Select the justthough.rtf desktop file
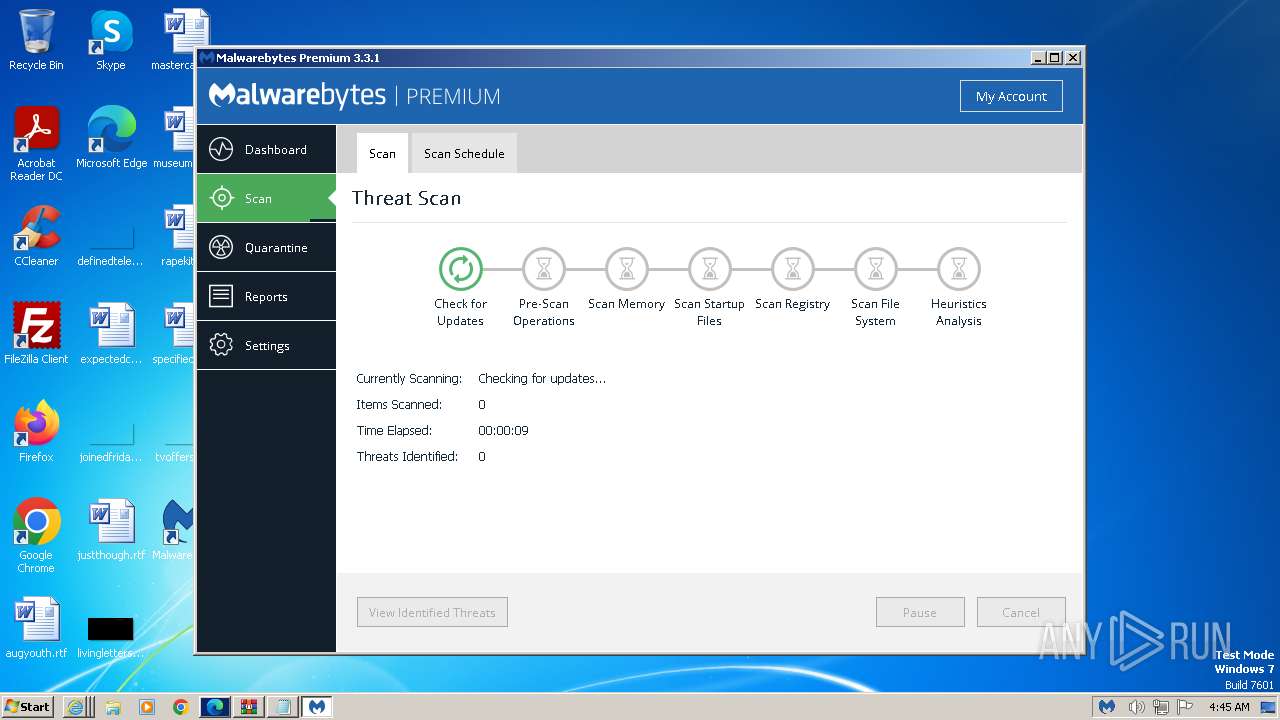This screenshot has height=720, width=1280. 111,530
